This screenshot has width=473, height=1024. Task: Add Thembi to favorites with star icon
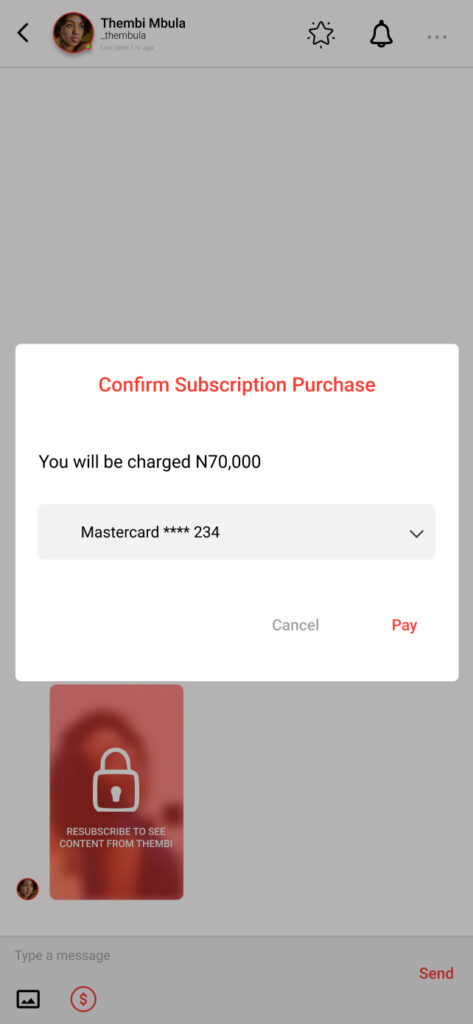coord(321,34)
